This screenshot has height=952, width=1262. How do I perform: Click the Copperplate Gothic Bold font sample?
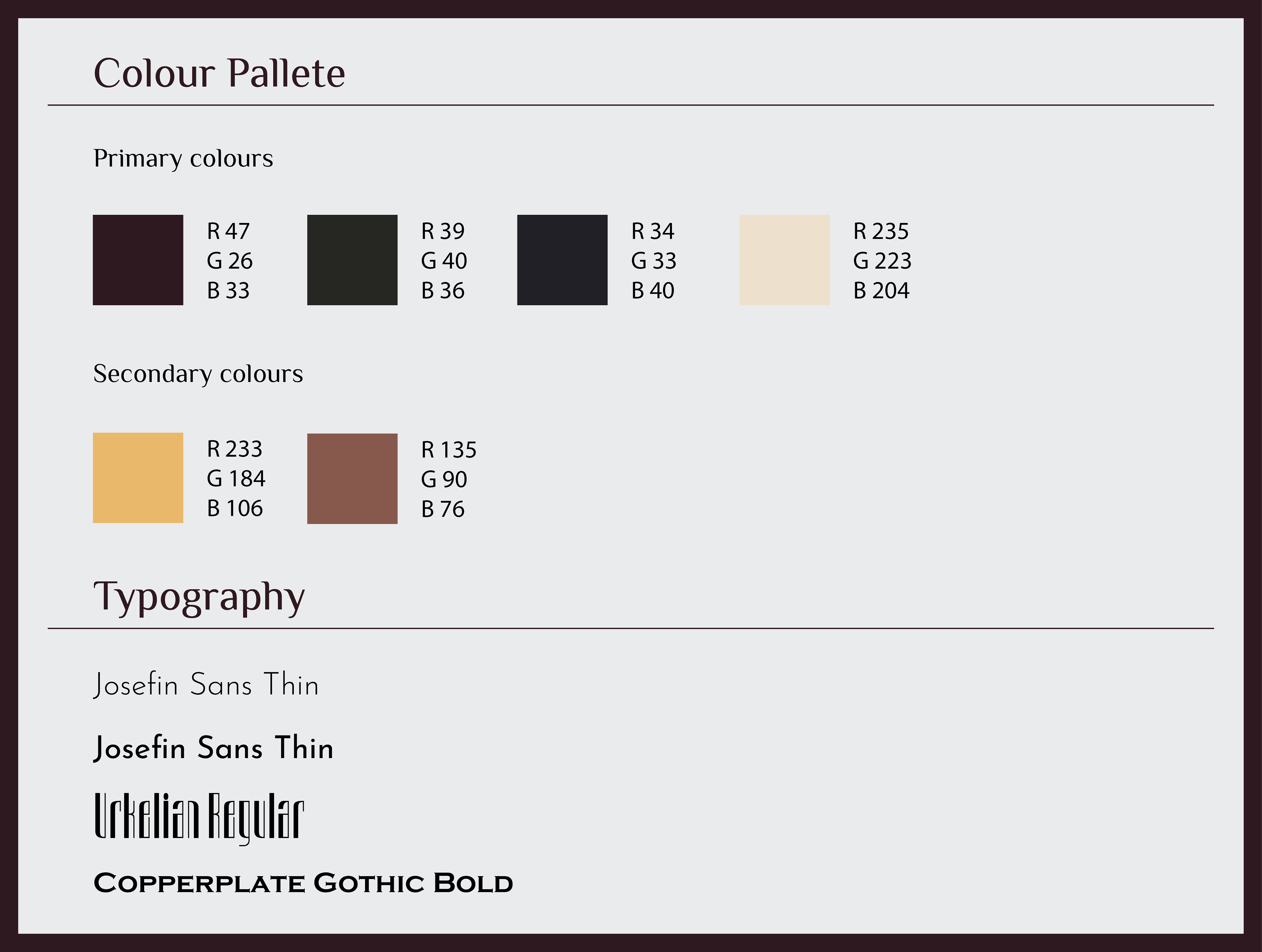(x=303, y=883)
